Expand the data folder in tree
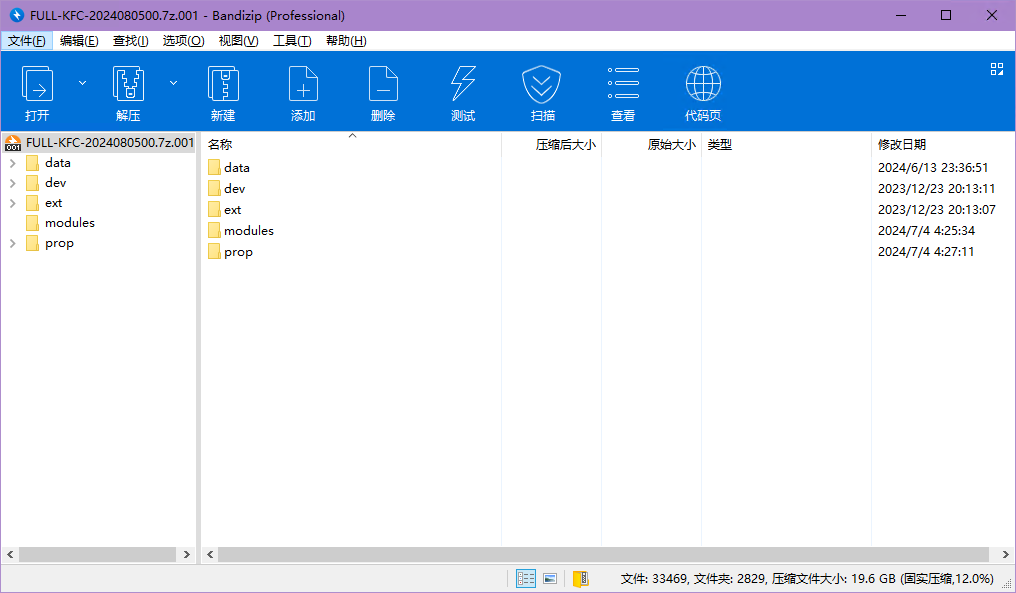Screen dimensions: 1016x593 (x=12, y=163)
